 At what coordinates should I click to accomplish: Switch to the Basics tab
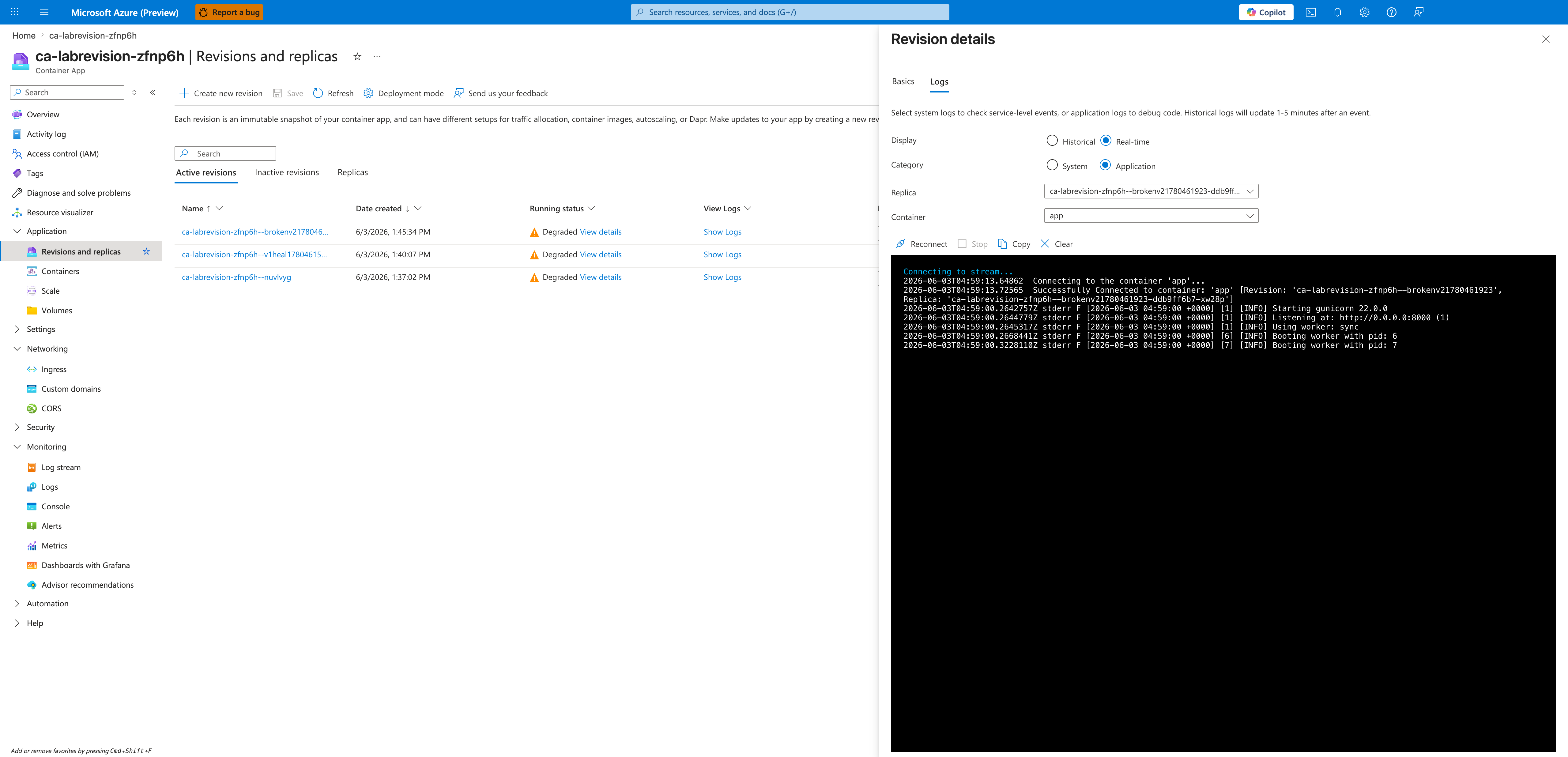(903, 81)
